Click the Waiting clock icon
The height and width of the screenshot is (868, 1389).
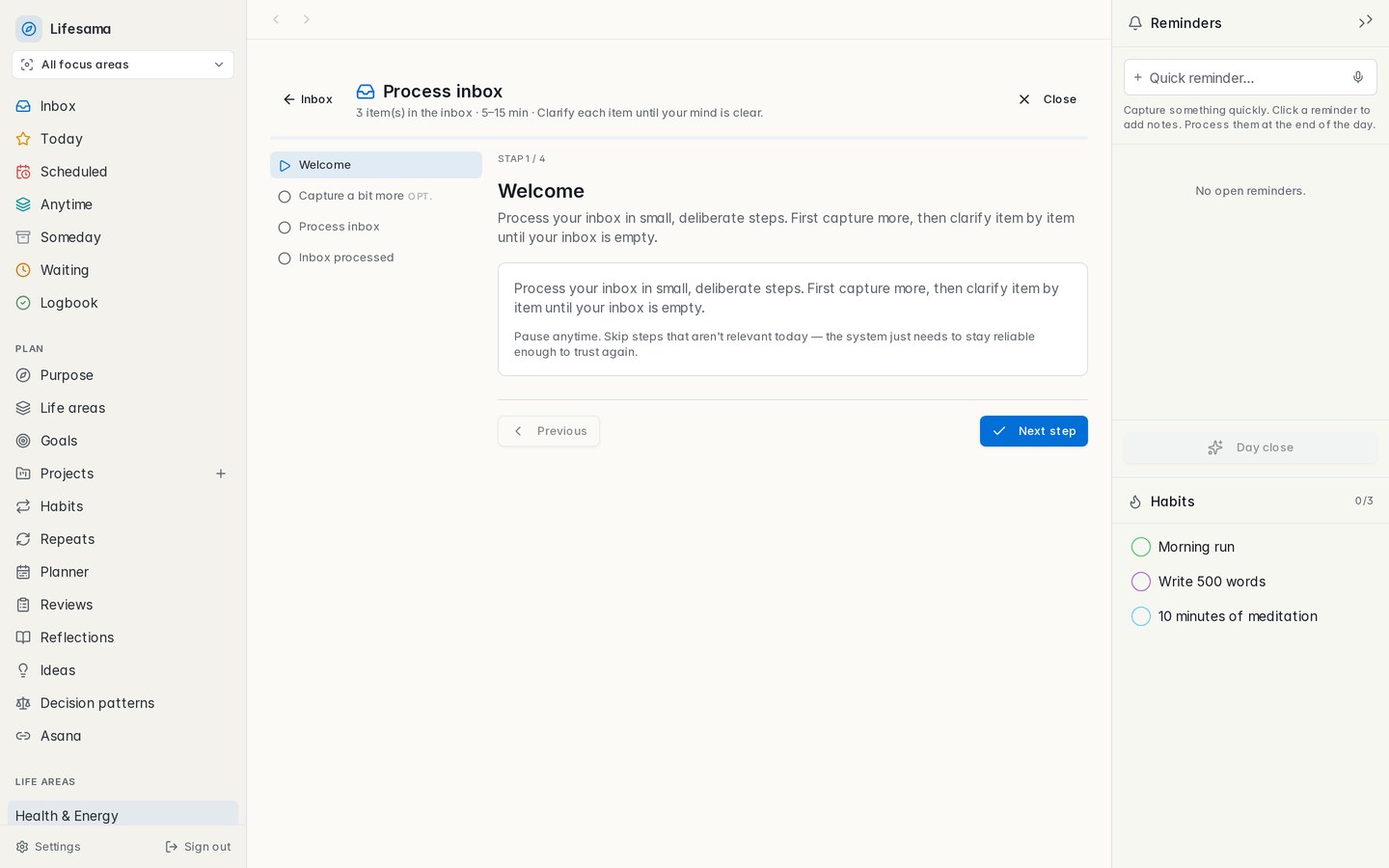click(23, 270)
